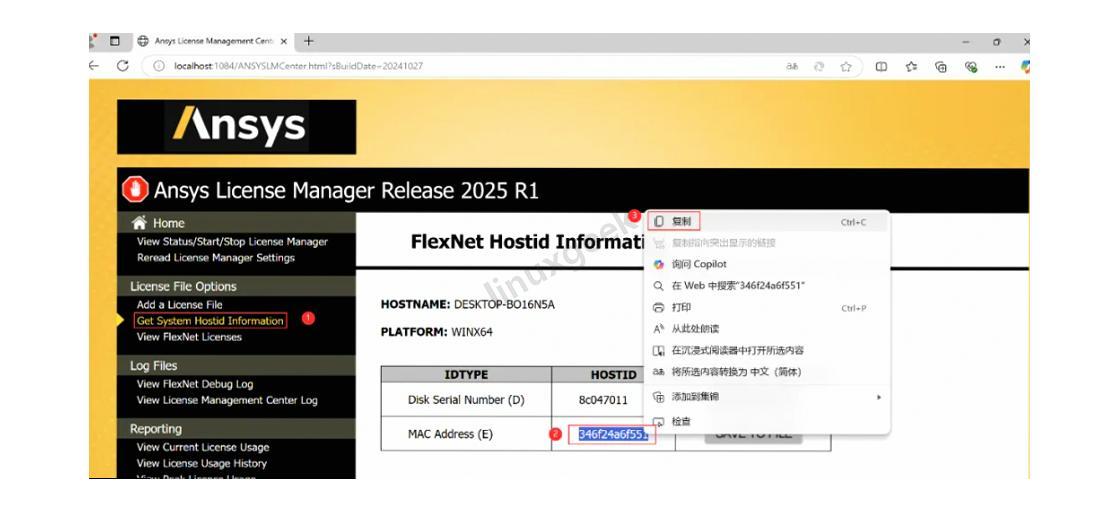Click the HOSTID column header
This screenshot has width=1120, height=513.
[613, 374]
